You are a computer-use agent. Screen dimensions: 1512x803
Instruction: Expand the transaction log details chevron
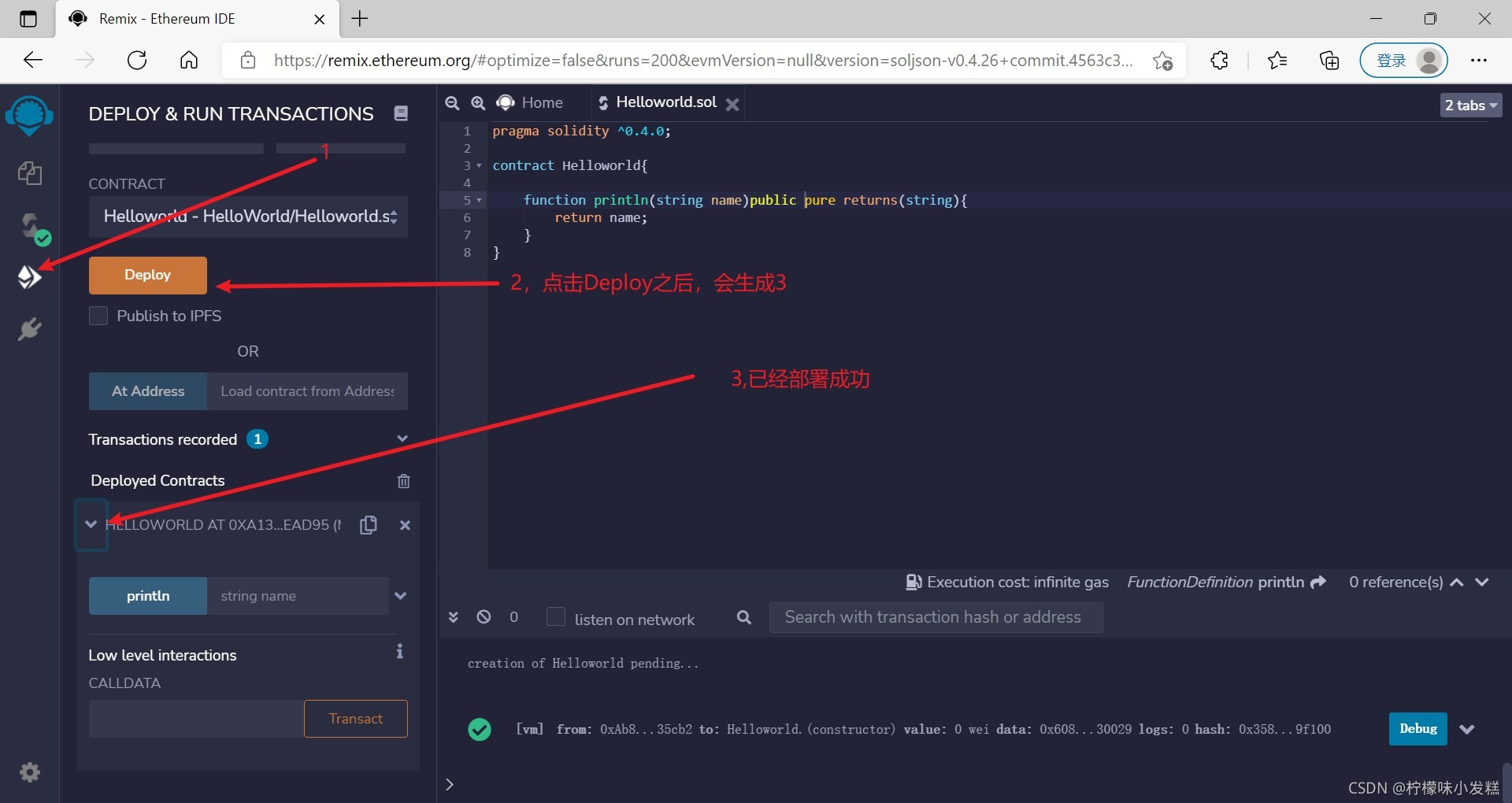pyautogui.click(x=1466, y=729)
